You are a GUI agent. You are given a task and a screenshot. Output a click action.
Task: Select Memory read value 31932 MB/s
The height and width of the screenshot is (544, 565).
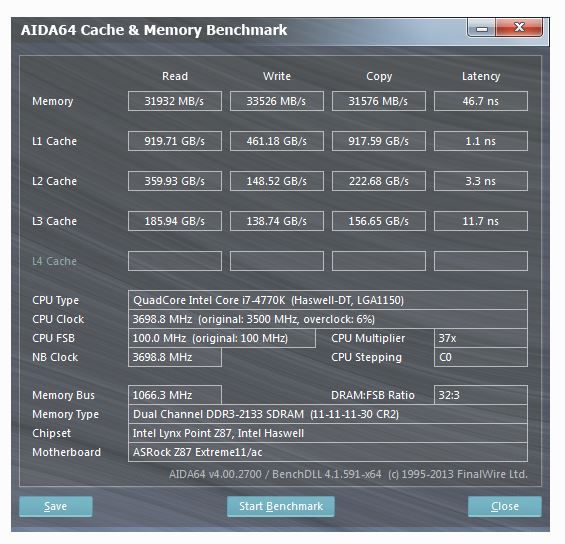point(175,101)
